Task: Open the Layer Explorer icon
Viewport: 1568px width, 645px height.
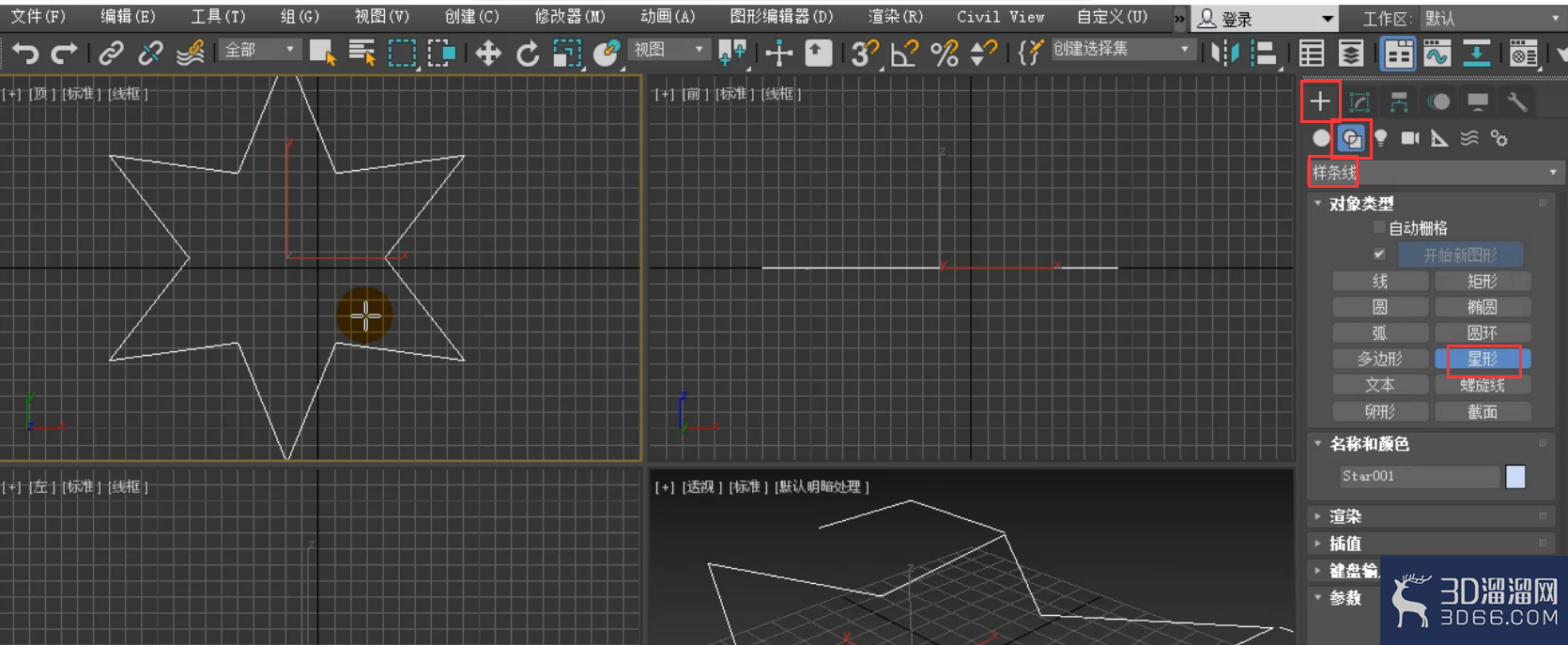Action: click(x=1351, y=54)
